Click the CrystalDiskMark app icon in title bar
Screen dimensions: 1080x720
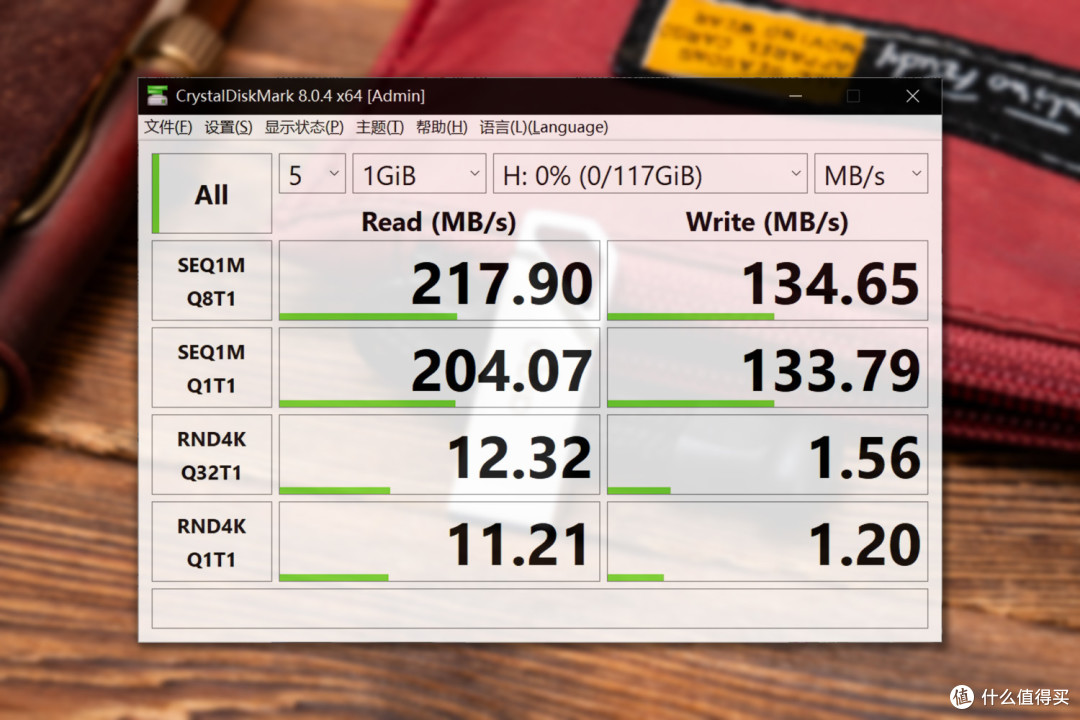pos(157,95)
